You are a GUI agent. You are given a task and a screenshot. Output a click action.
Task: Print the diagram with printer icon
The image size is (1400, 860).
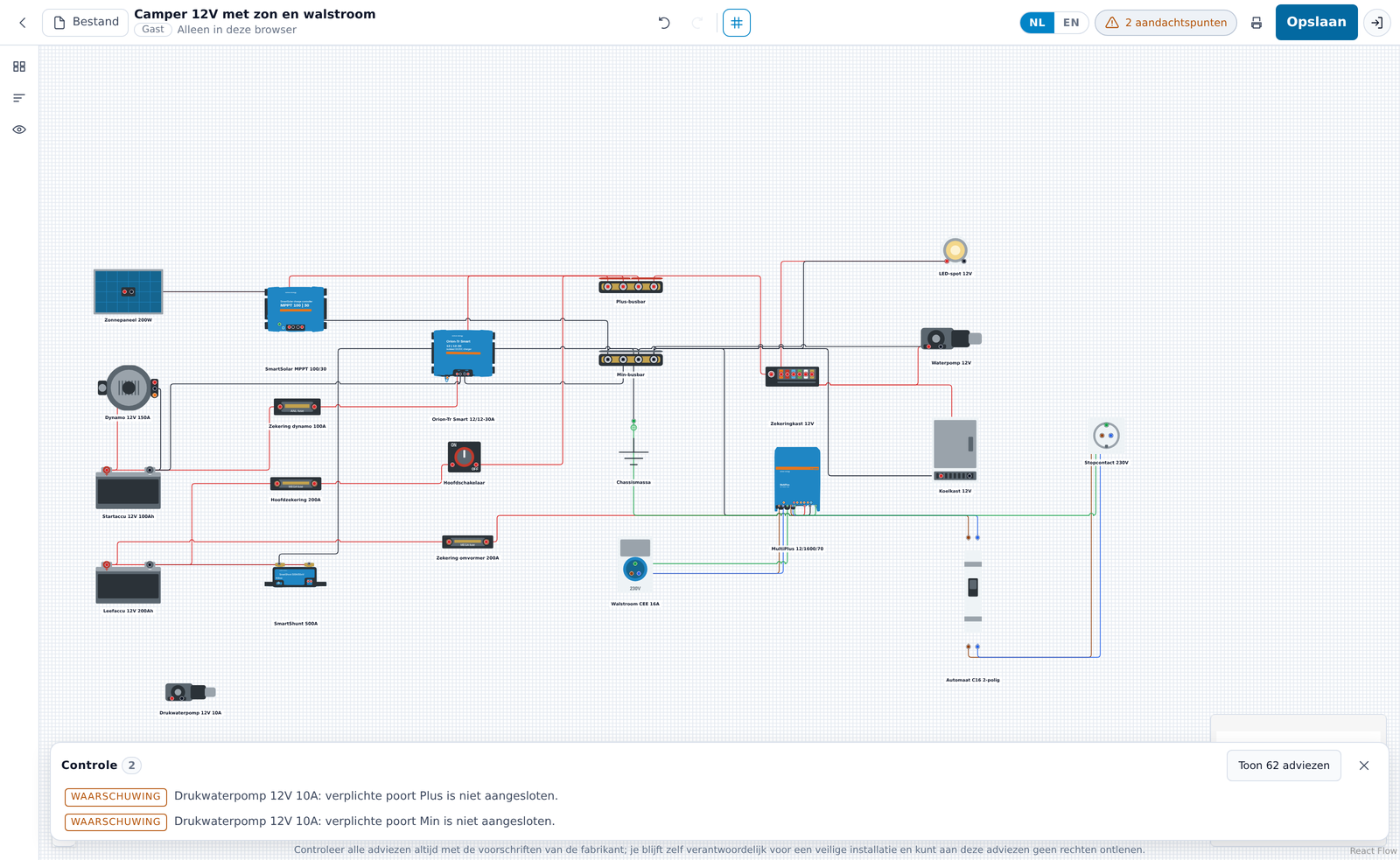point(1256,23)
